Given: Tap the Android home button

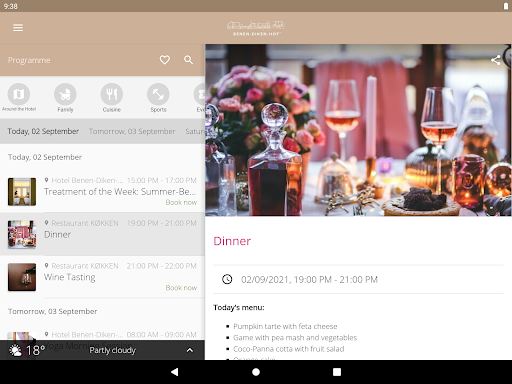Looking at the screenshot, I should (x=256, y=372).
